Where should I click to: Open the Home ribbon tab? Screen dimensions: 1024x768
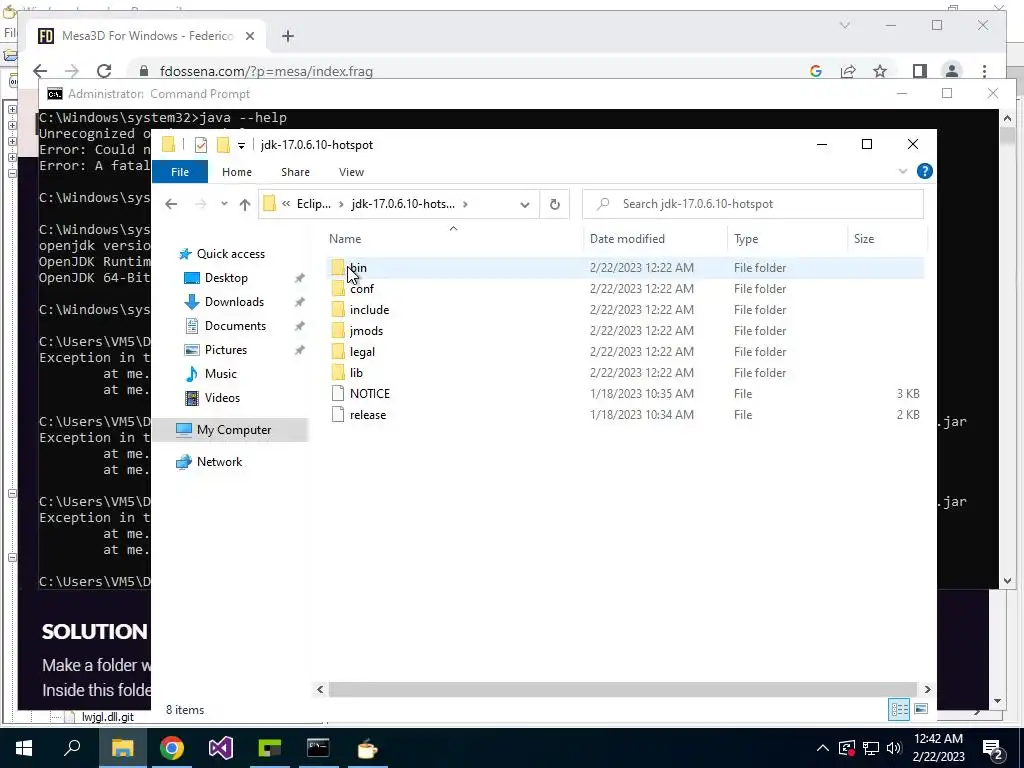[236, 172]
